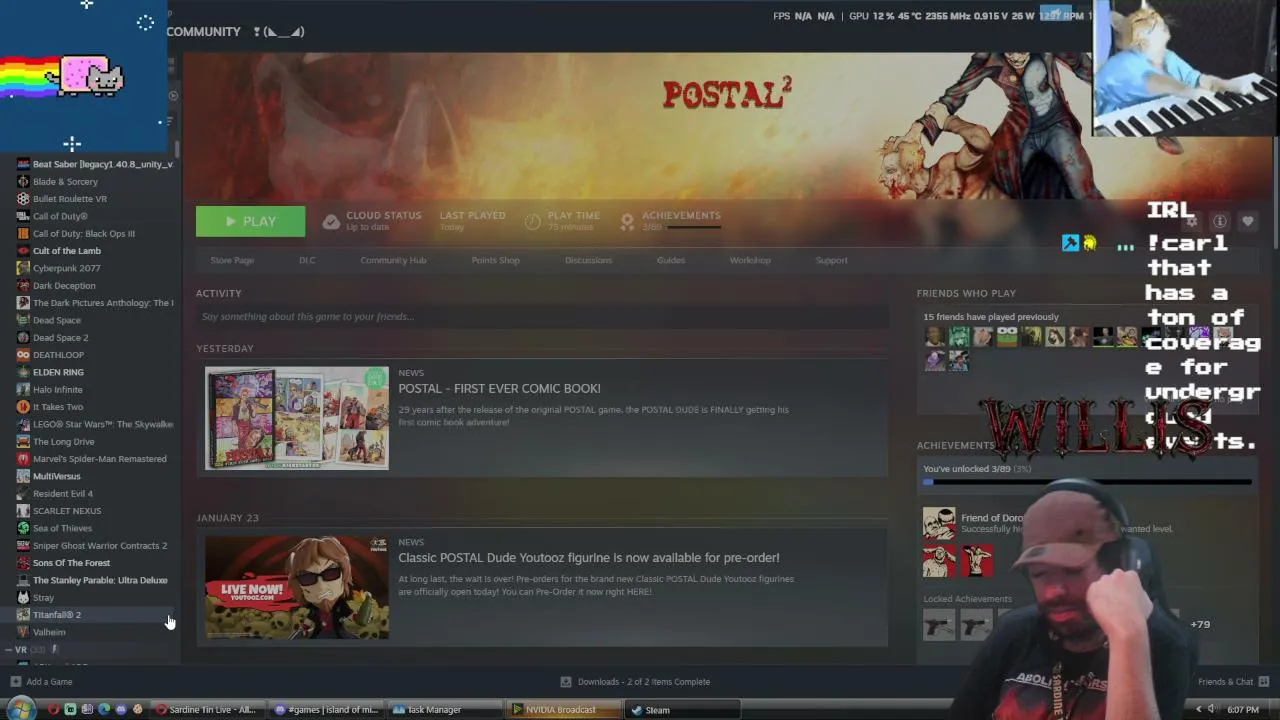Click the Play Time clock icon
Image resolution: width=1280 pixels, height=720 pixels.
coord(532,221)
